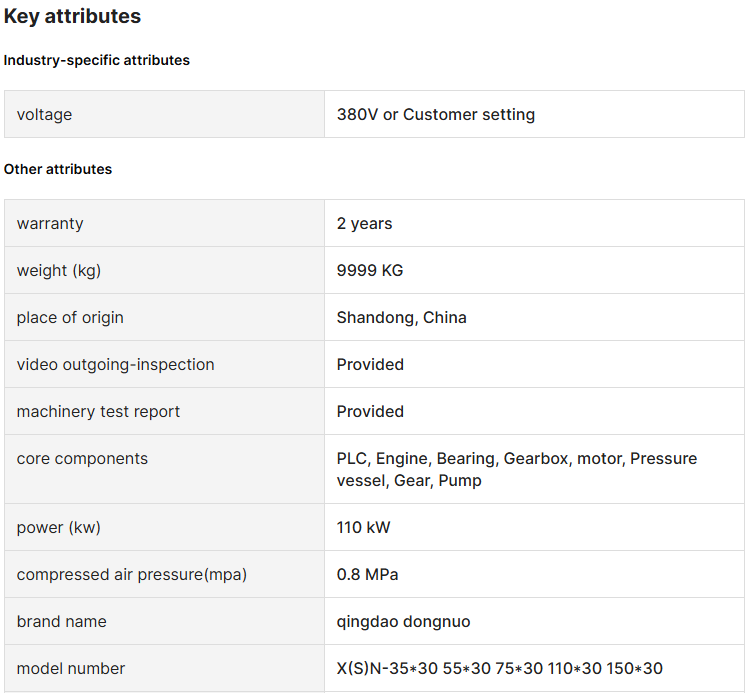Click the compressed air pressure(mpa) label

click(x=132, y=575)
